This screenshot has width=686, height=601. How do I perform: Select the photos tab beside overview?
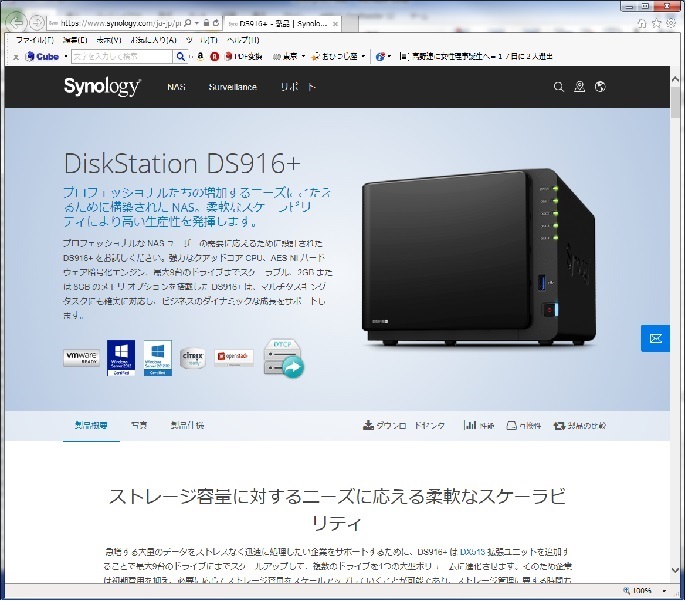click(x=139, y=426)
